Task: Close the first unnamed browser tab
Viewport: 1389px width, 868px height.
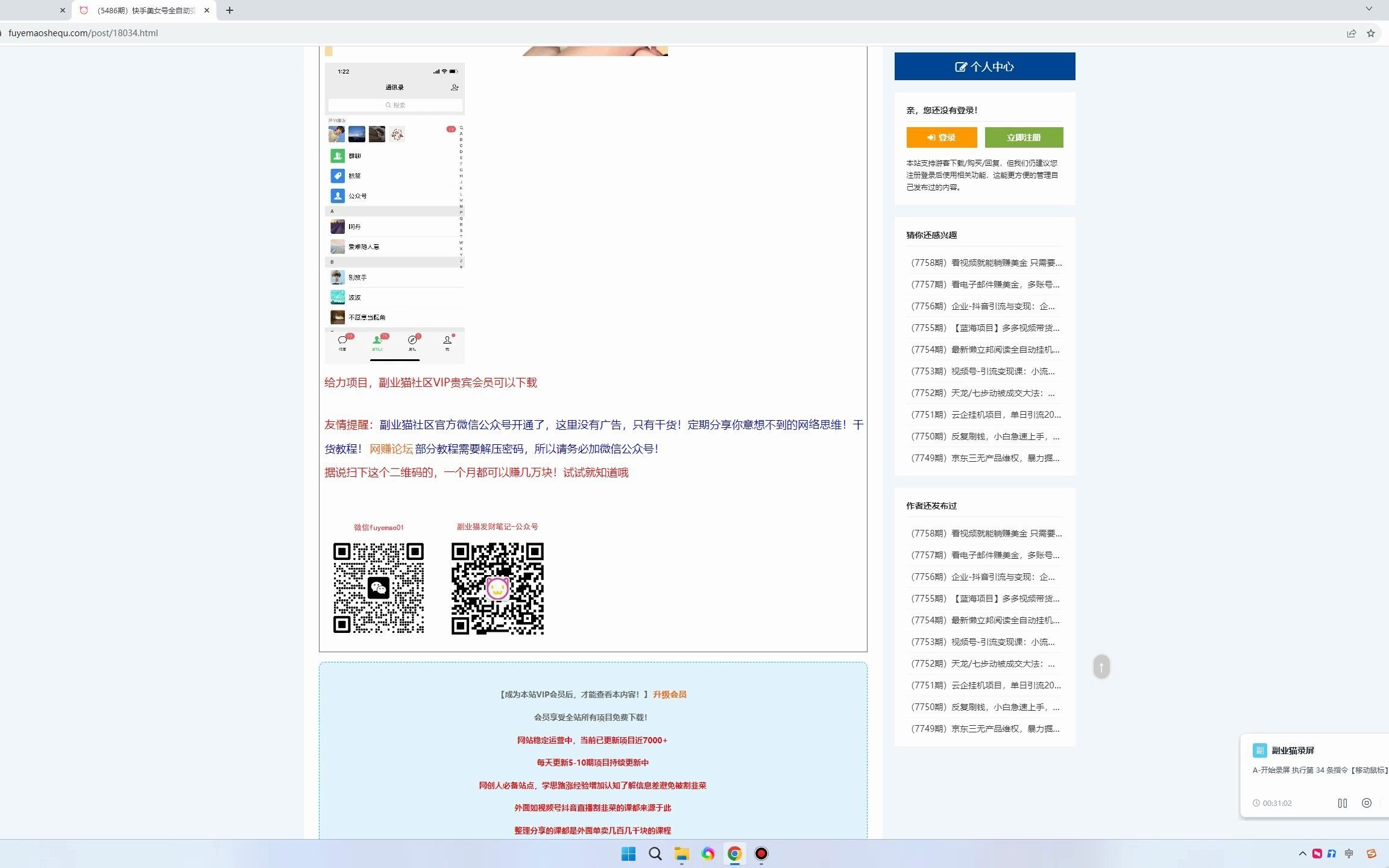Action: pos(62,10)
